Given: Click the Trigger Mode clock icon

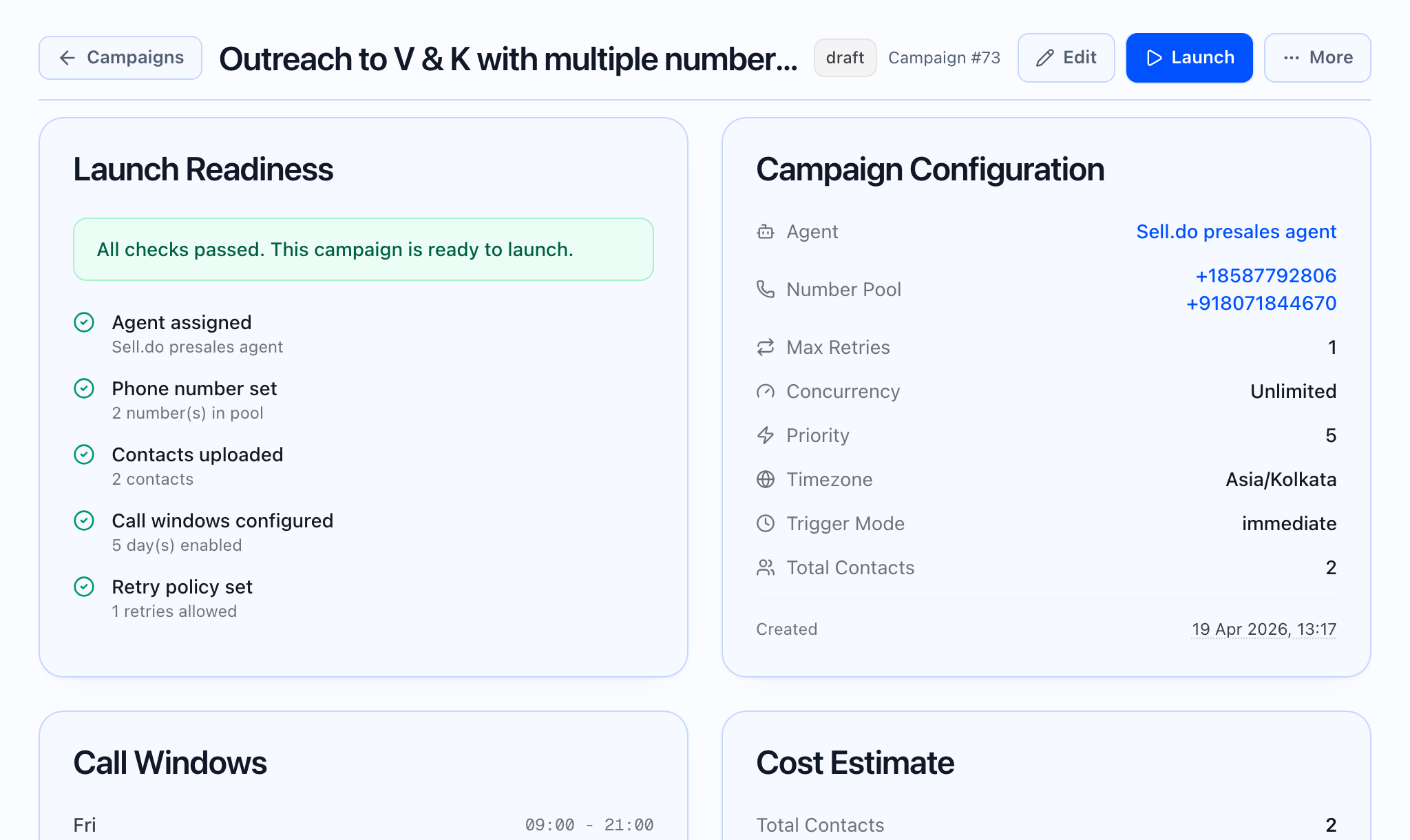Looking at the screenshot, I should [x=766, y=523].
